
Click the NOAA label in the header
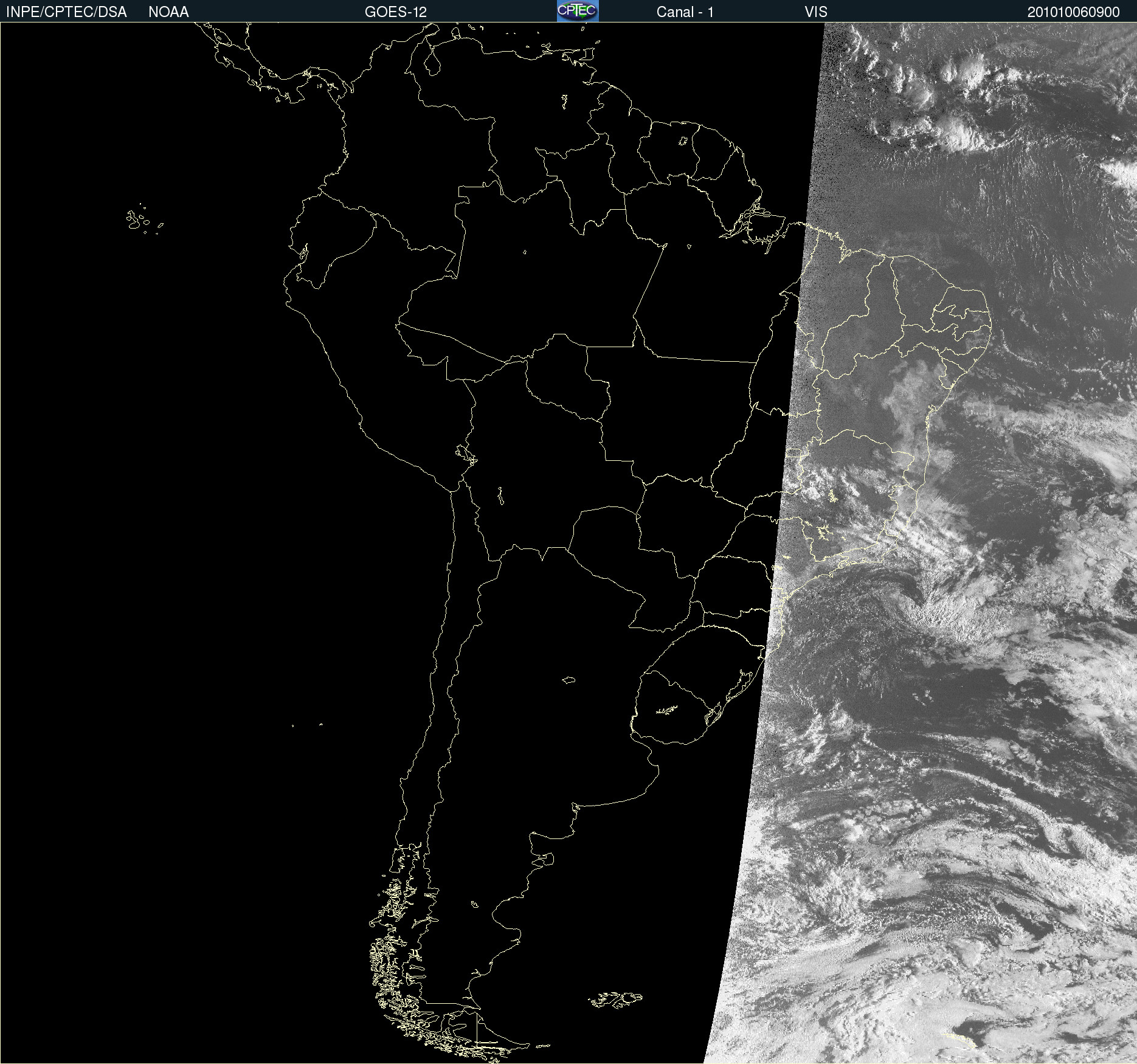pyautogui.click(x=168, y=12)
